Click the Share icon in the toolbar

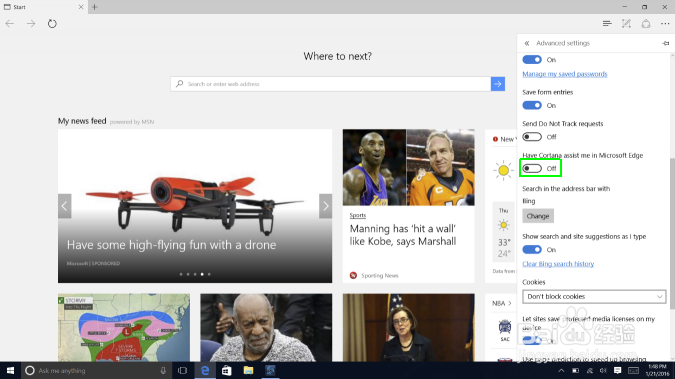click(646, 24)
